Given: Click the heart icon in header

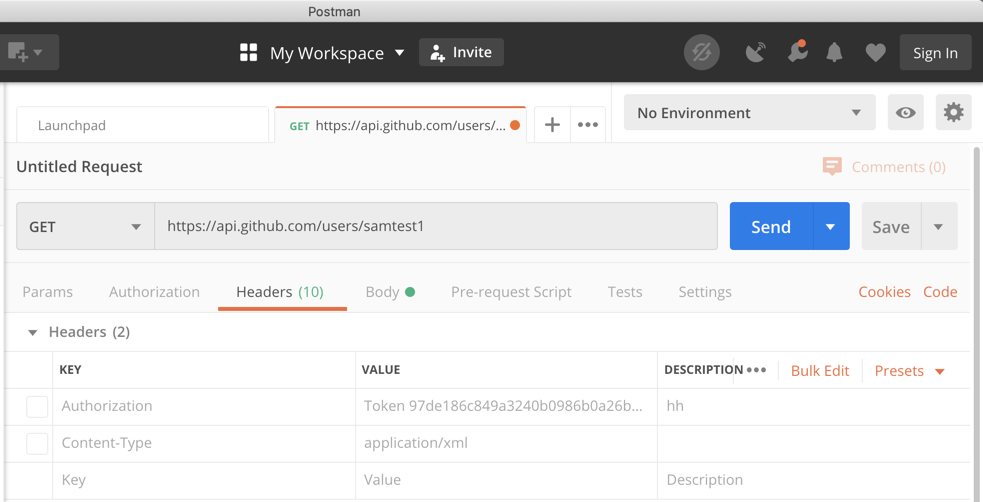Looking at the screenshot, I should [x=875, y=53].
